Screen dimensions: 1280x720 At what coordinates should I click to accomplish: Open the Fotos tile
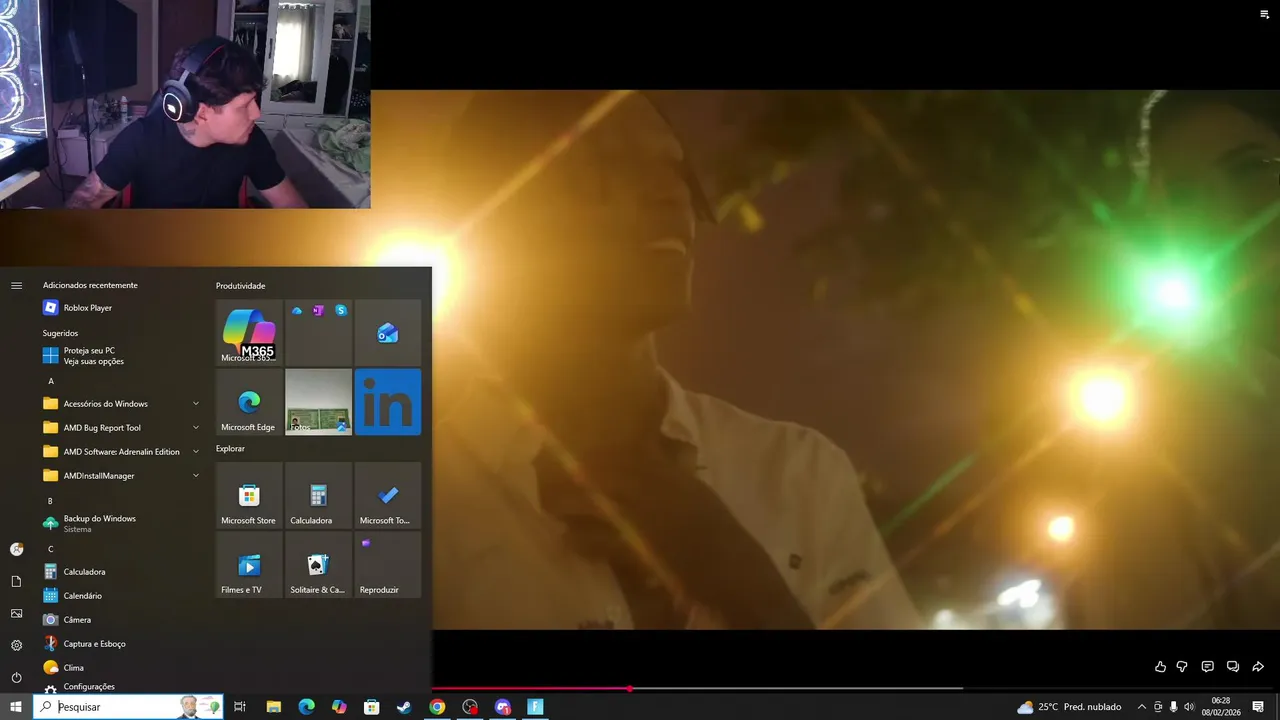tap(318, 402)
